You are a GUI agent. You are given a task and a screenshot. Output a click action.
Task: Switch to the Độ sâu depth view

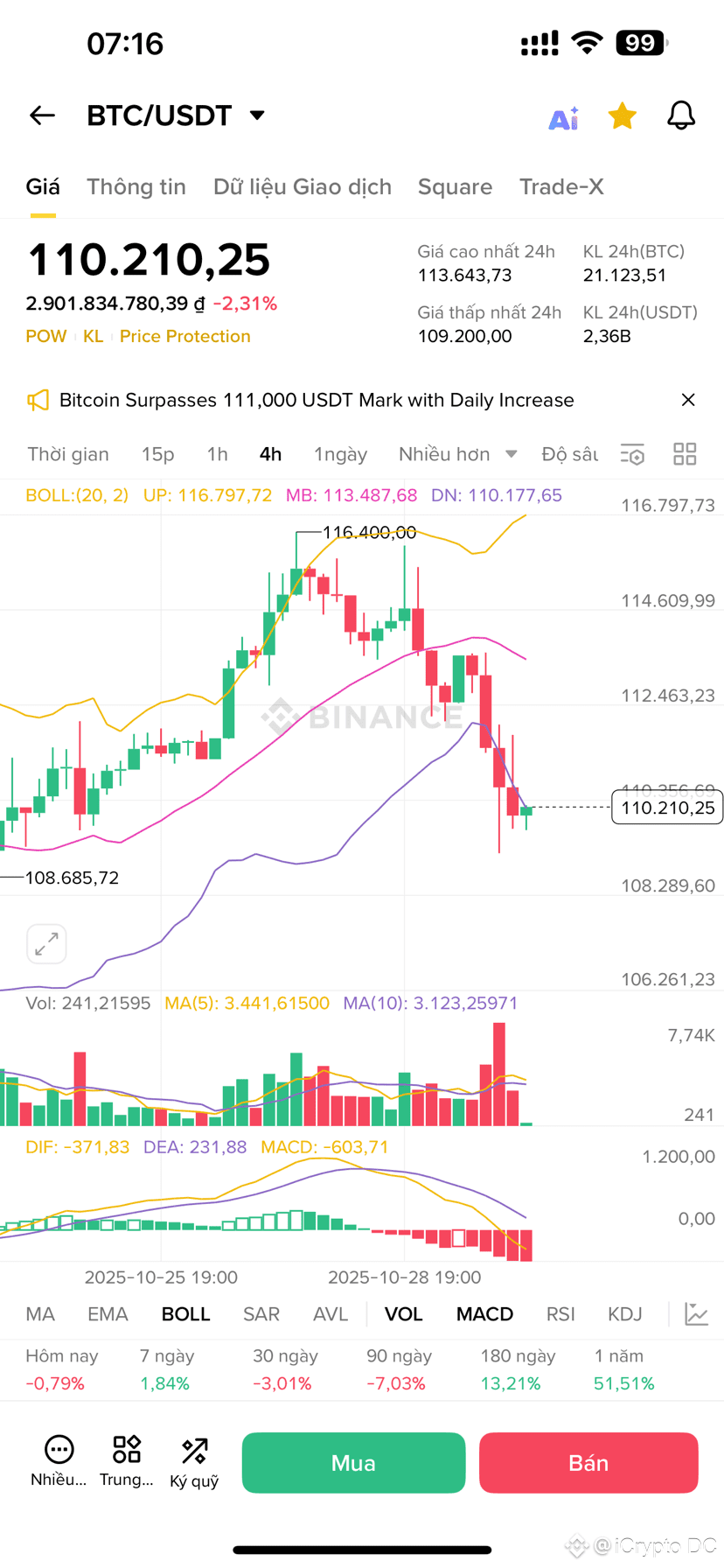pyautogui.click(x=570, y=454)
